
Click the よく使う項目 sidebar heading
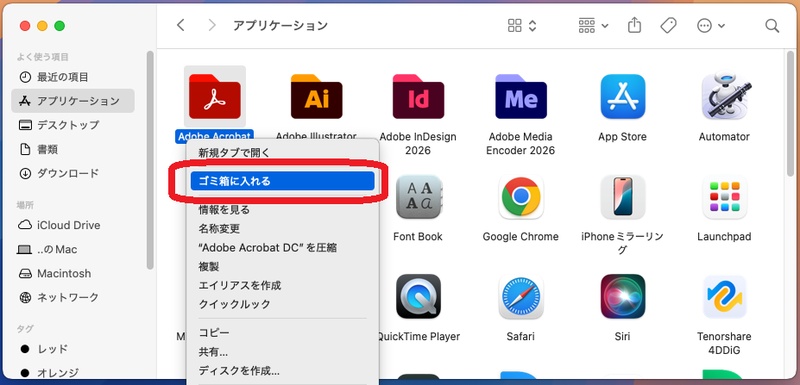click(x=43, y=57)
